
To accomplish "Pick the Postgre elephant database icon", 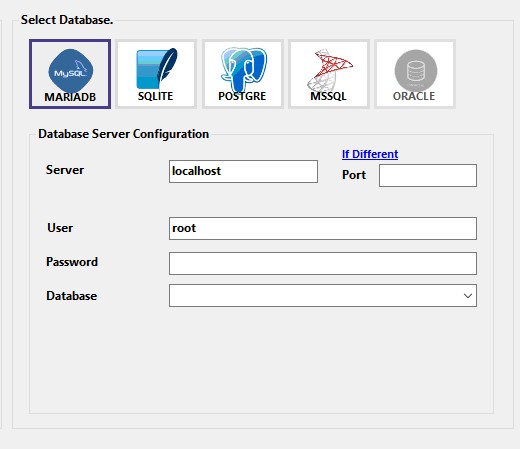I will (242, 74).
